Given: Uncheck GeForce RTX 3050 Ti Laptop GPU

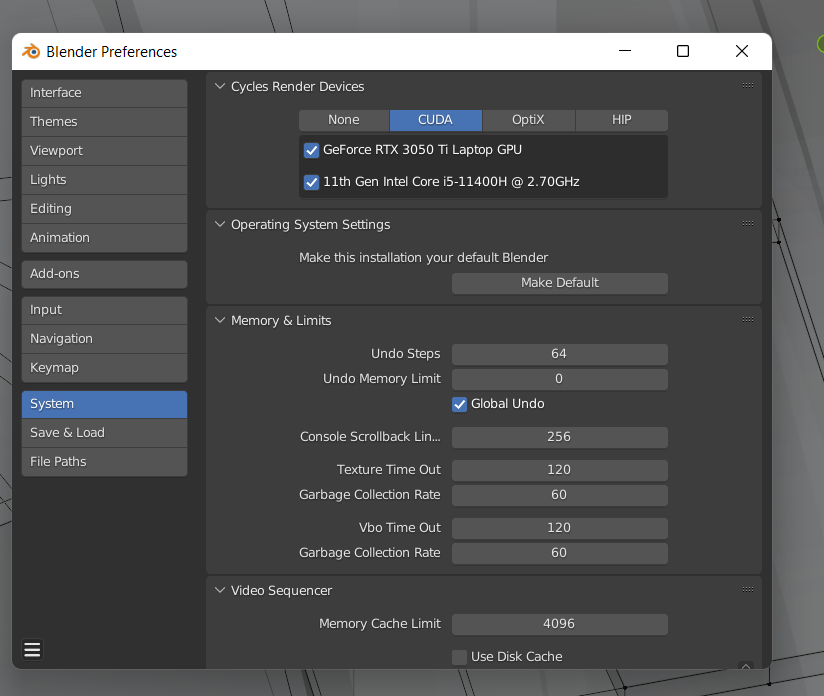Looking at the screenshot, I should click(x=311, y=150).
